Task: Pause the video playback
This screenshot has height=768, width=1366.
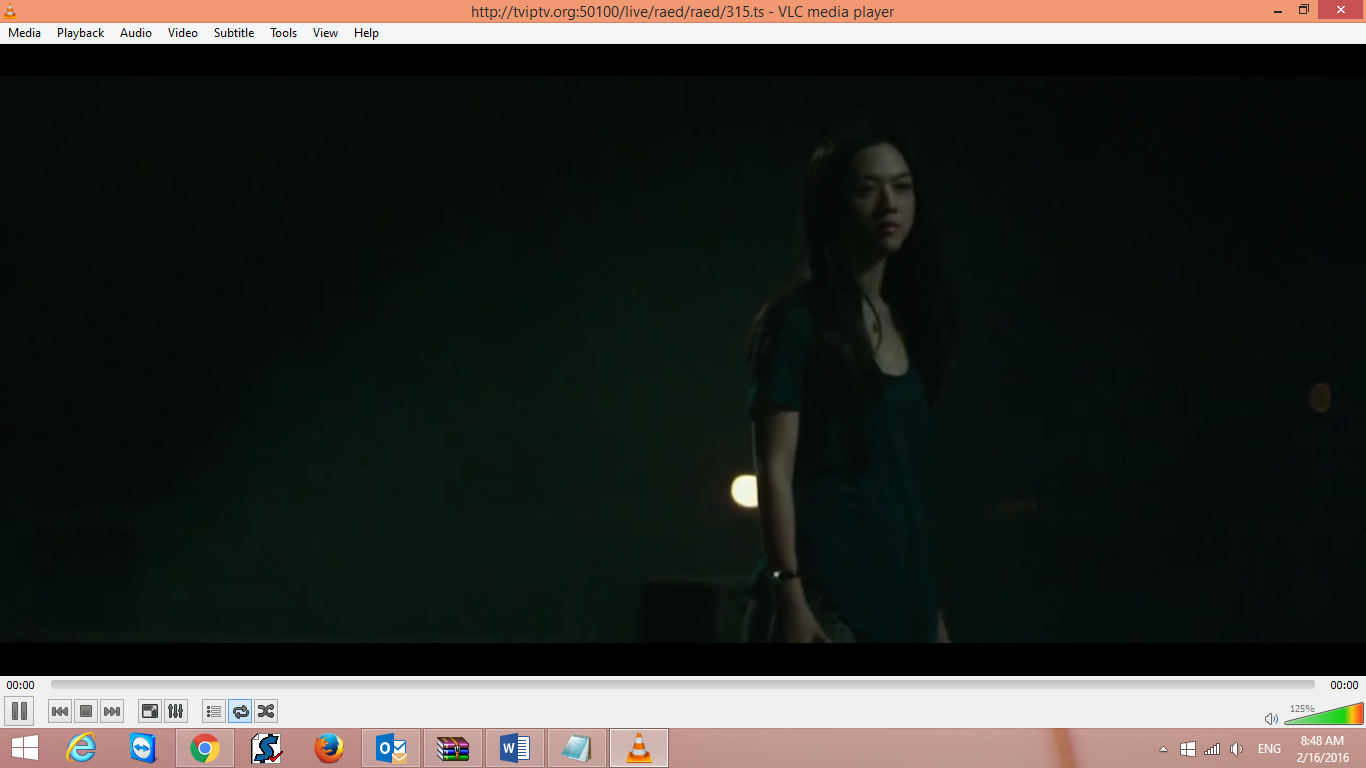Action: 19,711
